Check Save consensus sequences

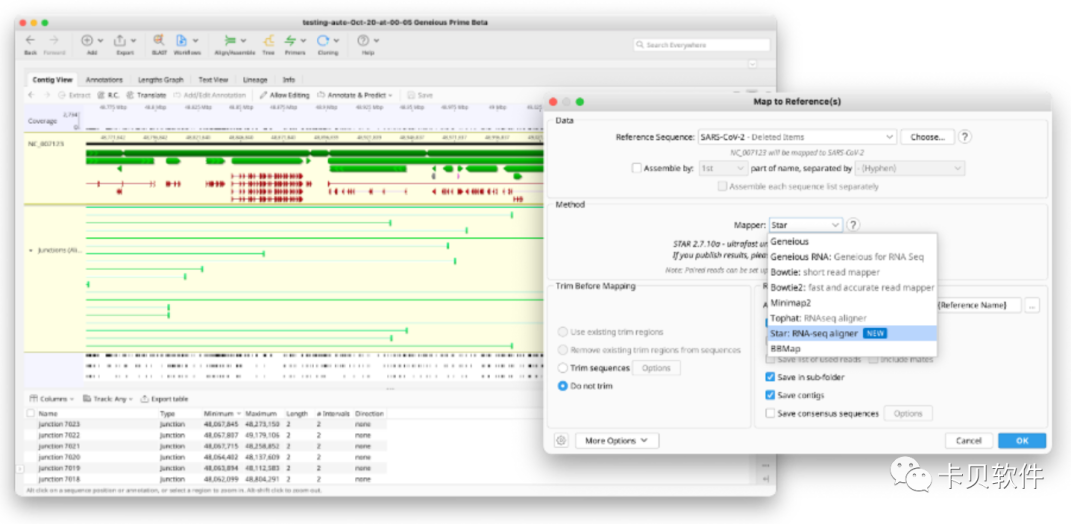point(770,414)
